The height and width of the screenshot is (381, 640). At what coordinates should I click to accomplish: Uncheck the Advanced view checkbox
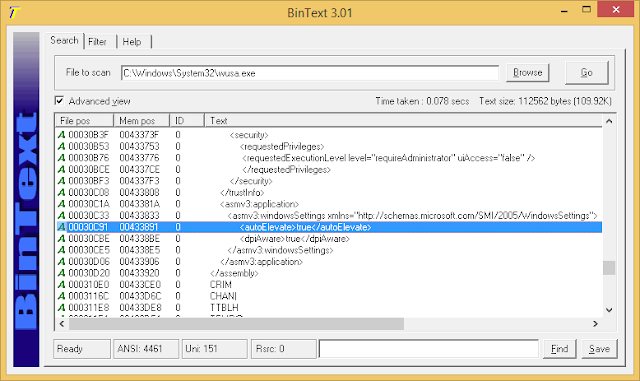[x=60, y=100]
